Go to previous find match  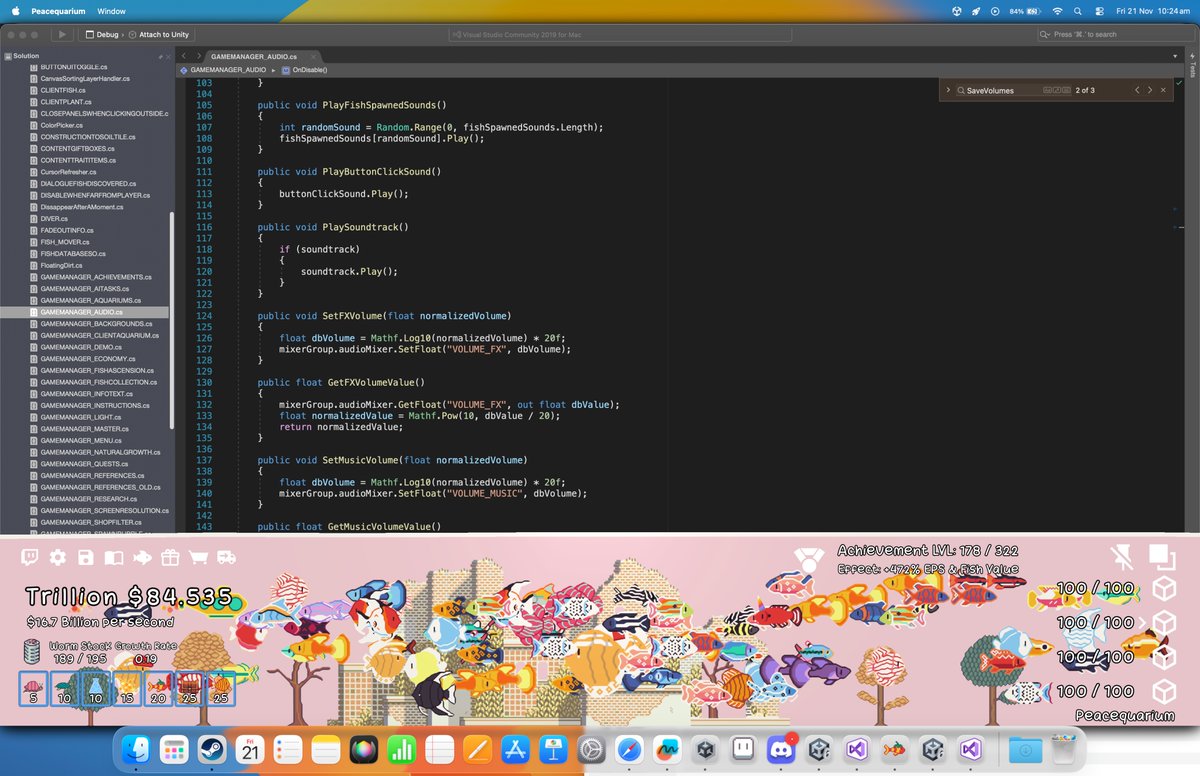click(x=1136, y=90)
